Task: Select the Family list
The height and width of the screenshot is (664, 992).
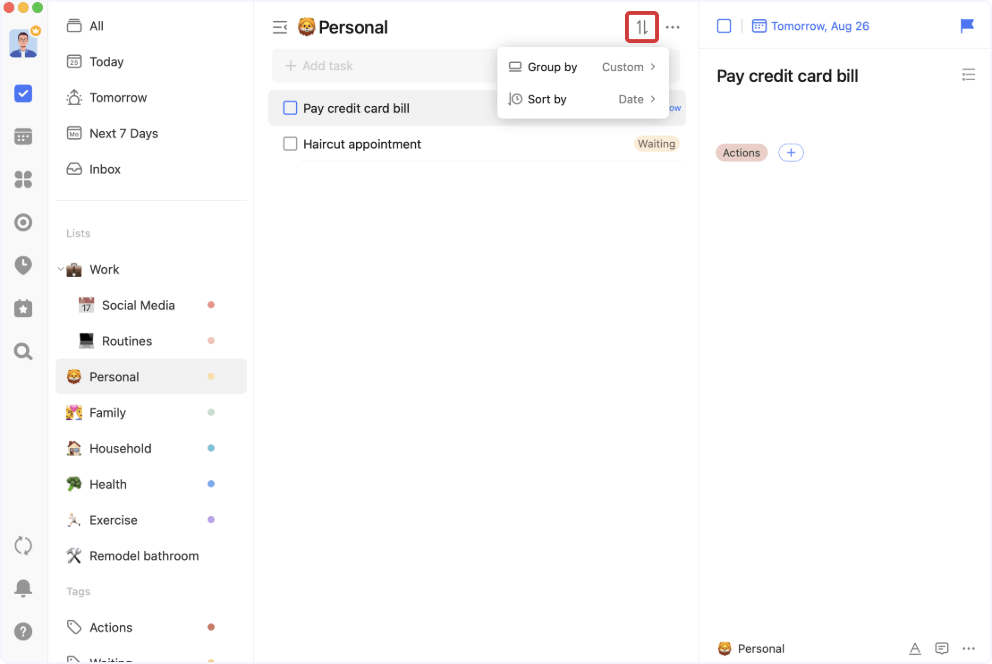Action: tap(151, 413)
